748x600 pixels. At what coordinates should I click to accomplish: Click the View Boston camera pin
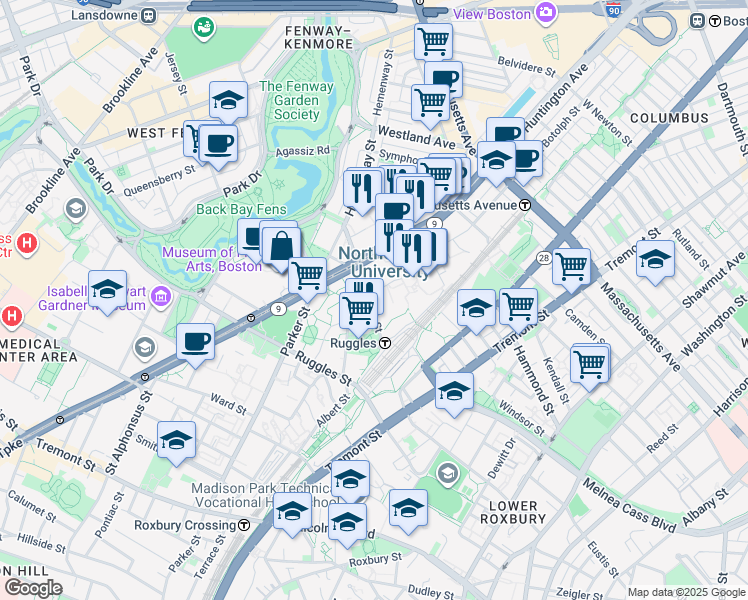[546, 12]
